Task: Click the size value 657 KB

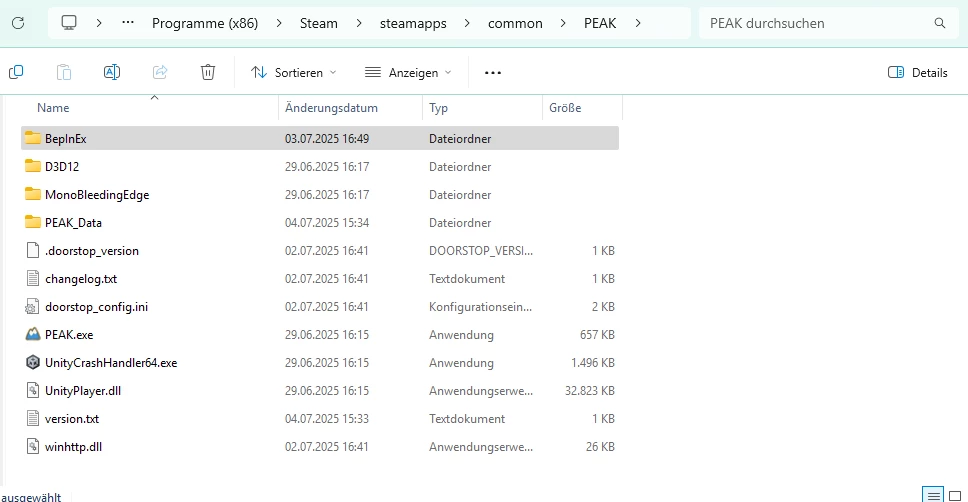Action: 597,335
